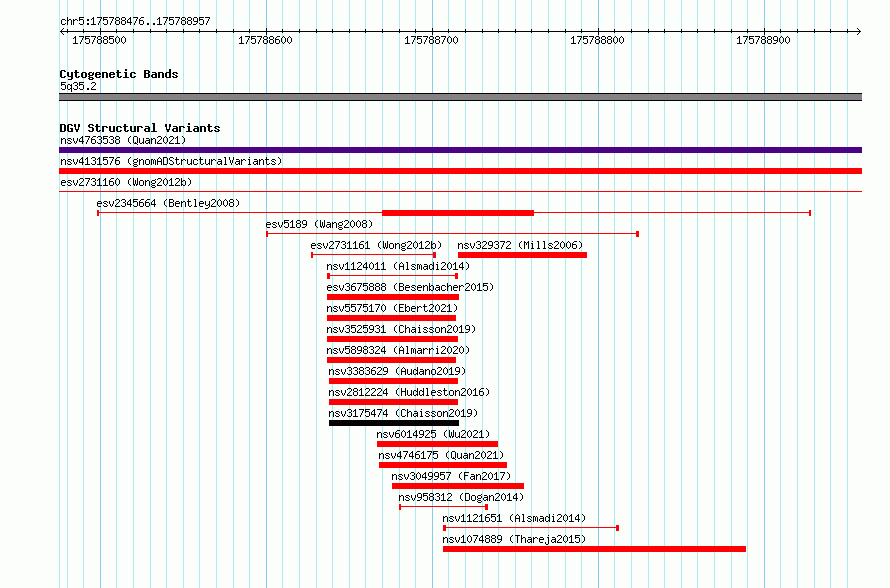Open esv3675888 (Besenbacher2015) variant

410,287
